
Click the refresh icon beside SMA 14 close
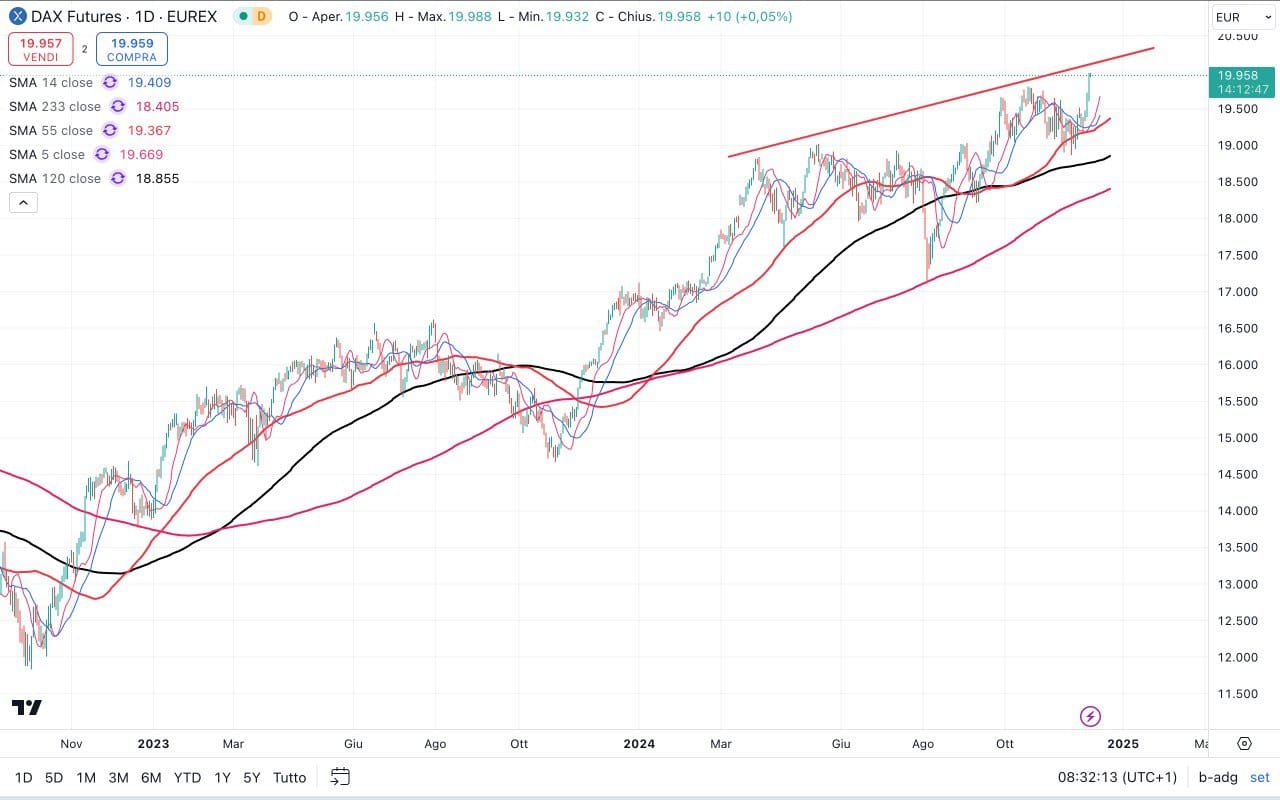109,83
